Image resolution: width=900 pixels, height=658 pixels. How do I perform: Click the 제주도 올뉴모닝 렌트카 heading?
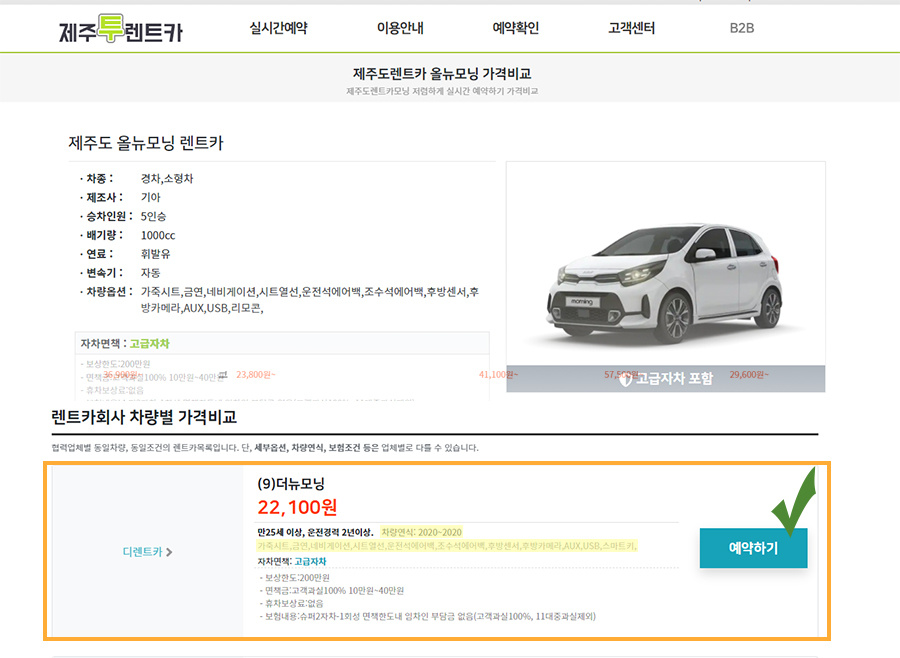coord(146,142)
